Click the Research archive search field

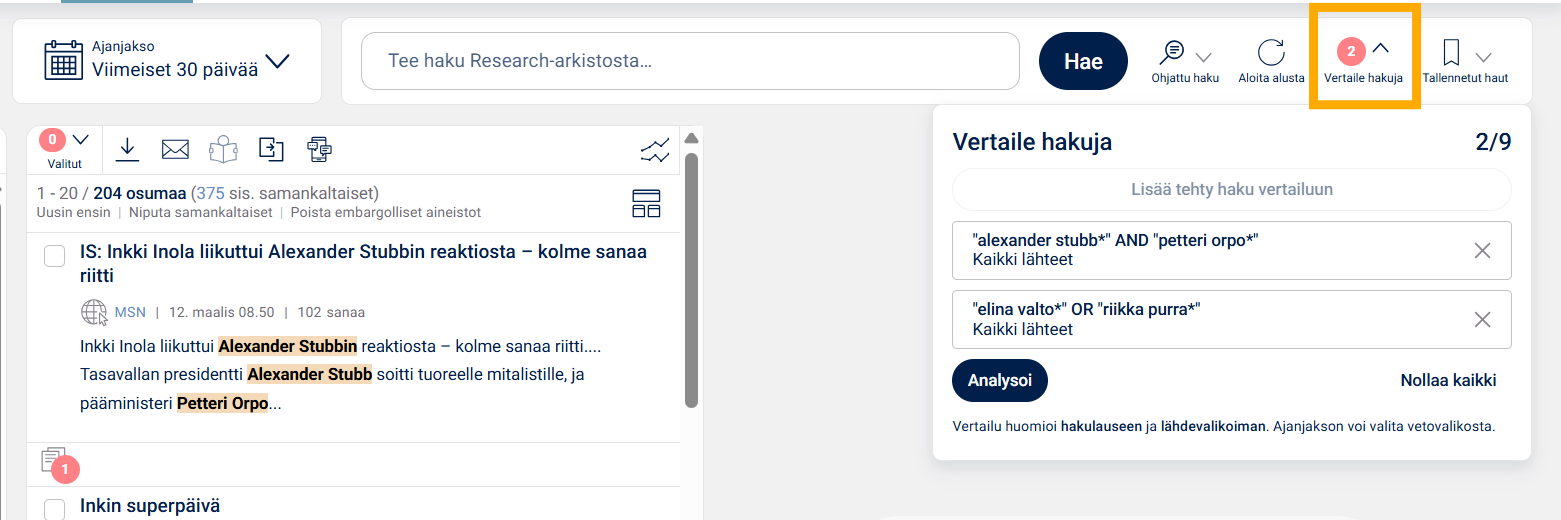pos(690,61)
